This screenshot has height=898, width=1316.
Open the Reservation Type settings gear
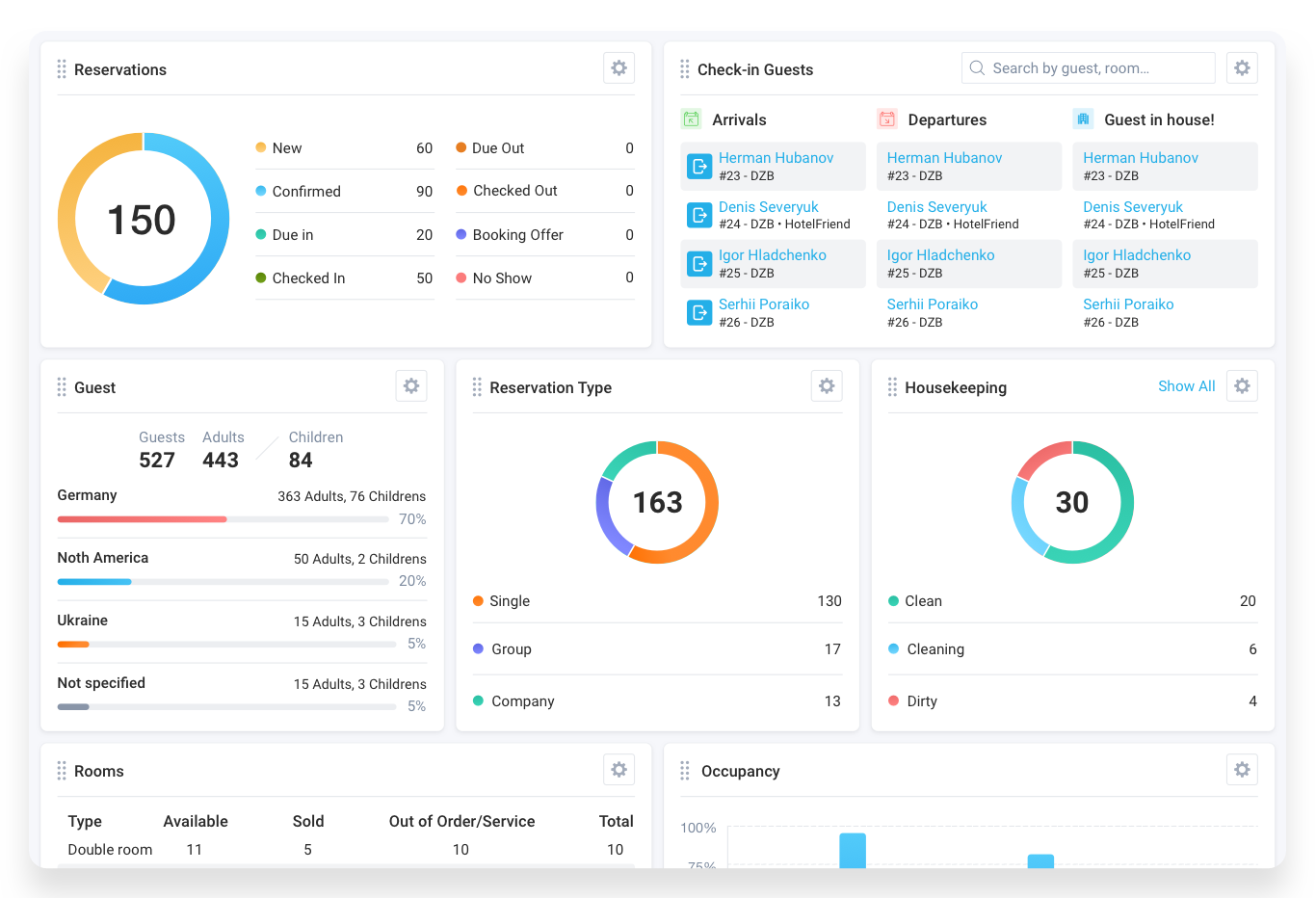click(827, 385)
